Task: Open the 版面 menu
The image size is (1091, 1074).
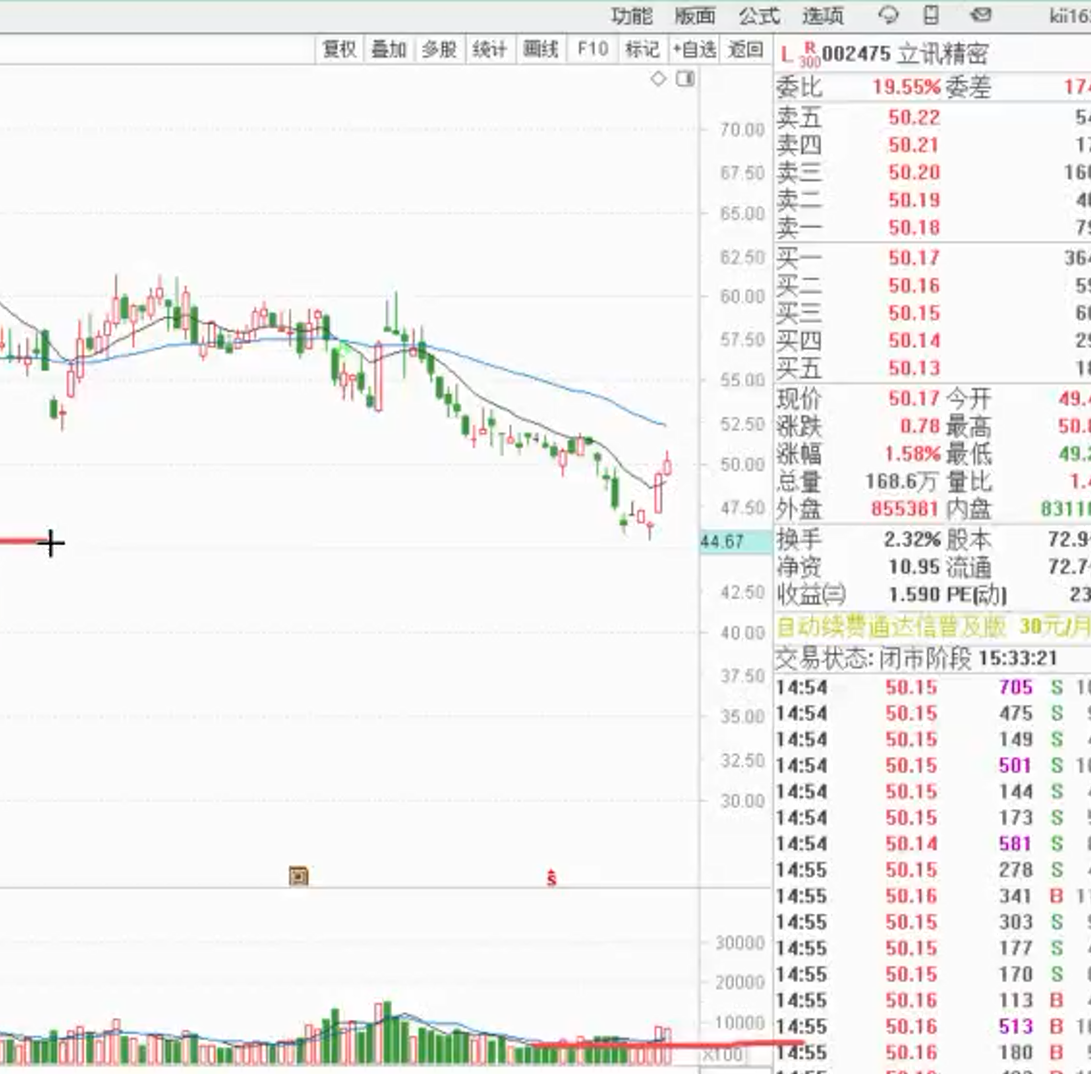Action: pos(695,16)
